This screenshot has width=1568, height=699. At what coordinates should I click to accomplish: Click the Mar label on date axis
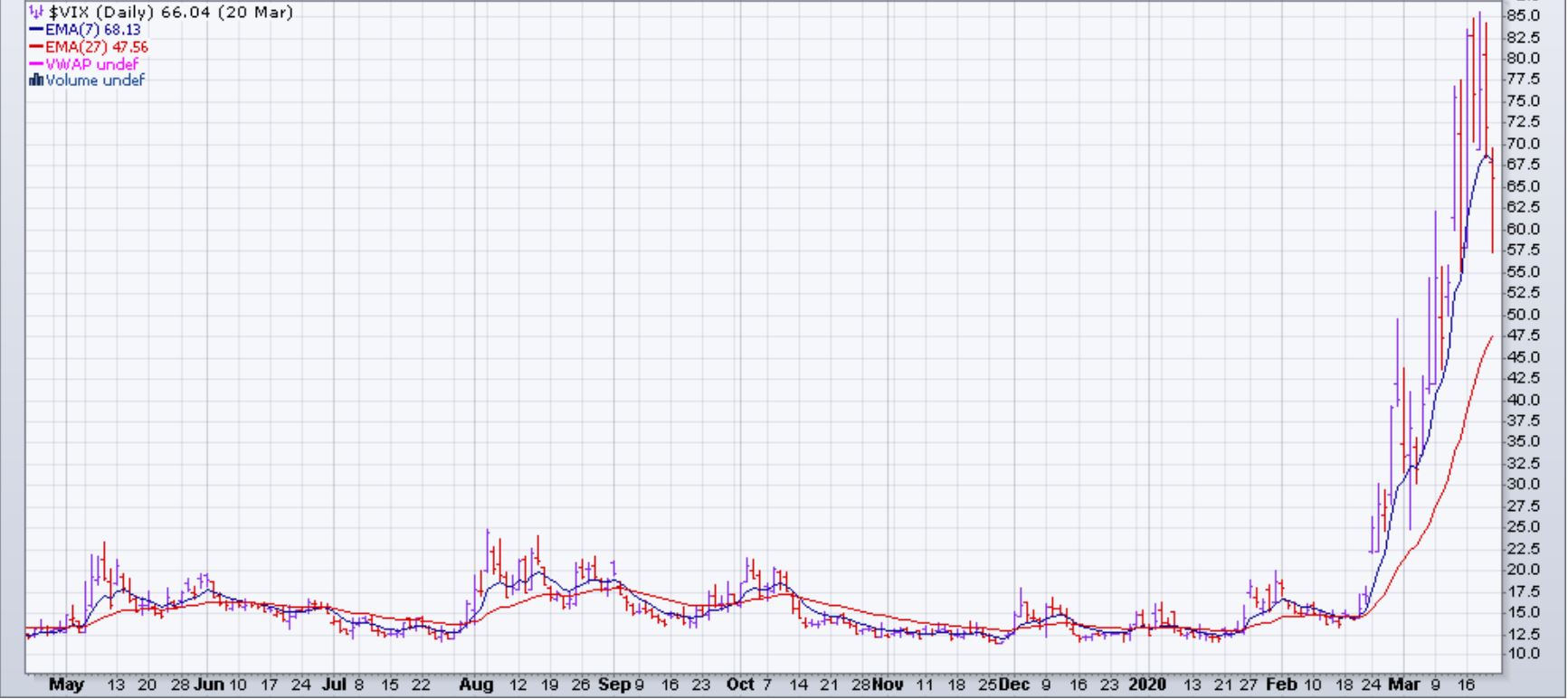(x=1403, y=685)
